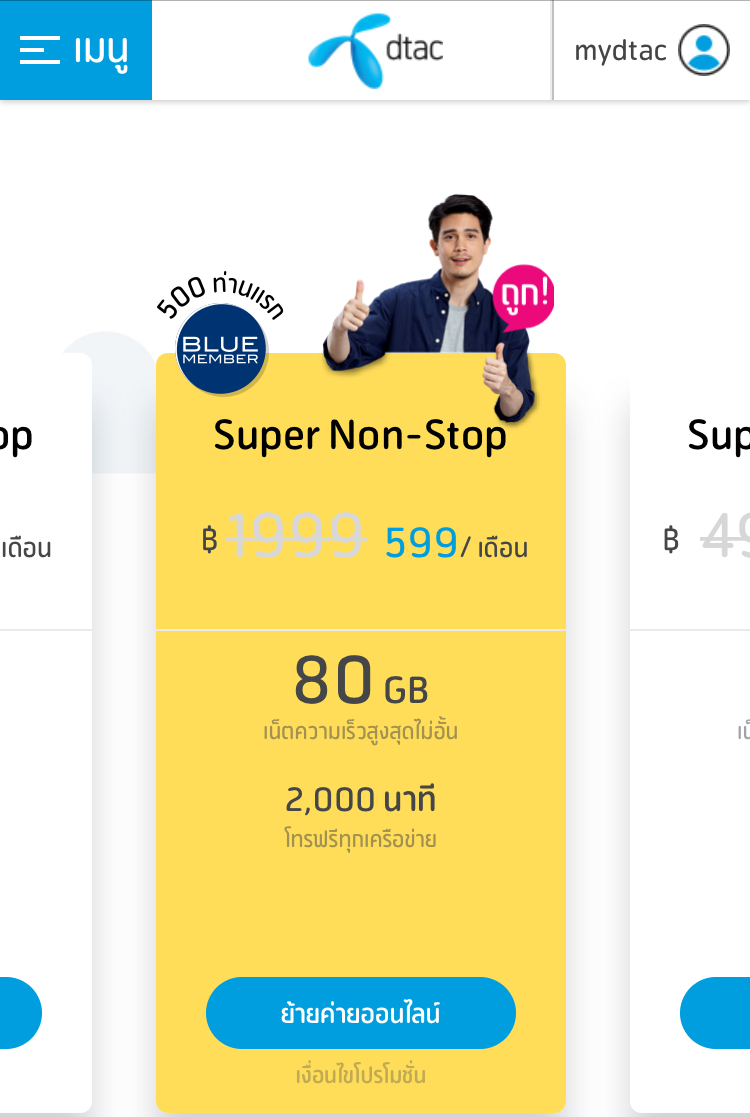The height and width of the screenshot is (1117, 750).
Task: Select the mydtac text in header
Action: pyautogui.click(x=620, y=51)
